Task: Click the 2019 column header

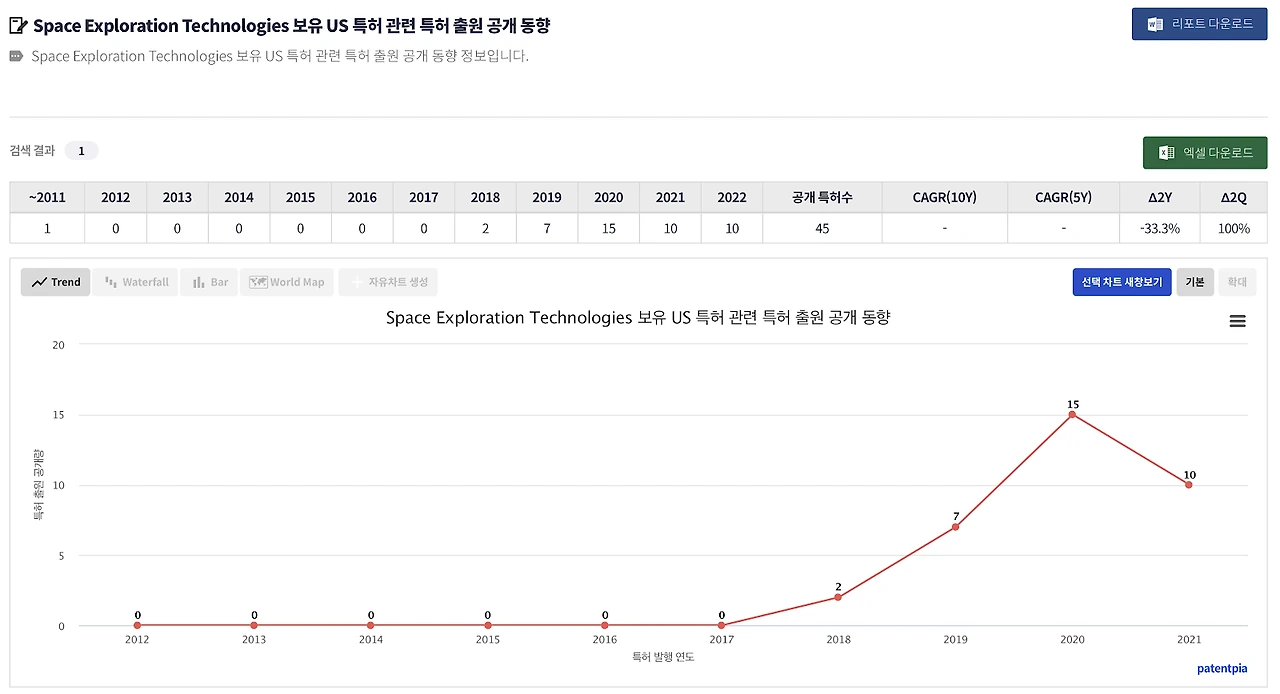Action: coord(547,198)
